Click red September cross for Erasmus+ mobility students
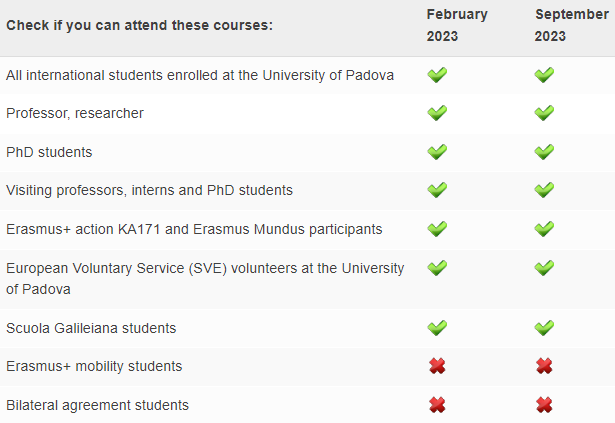This screenshot has width=615, height=423. click(544, 366)
